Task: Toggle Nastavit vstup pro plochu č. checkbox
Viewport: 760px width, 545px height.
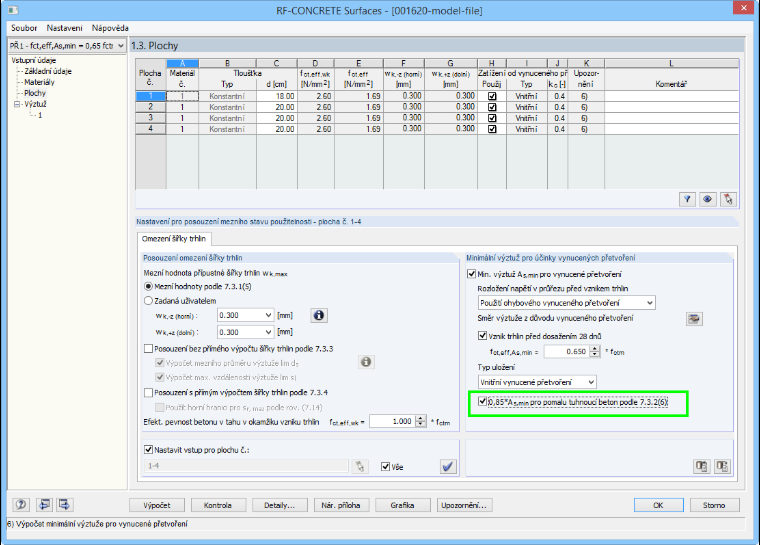Action: coord(148,450)
